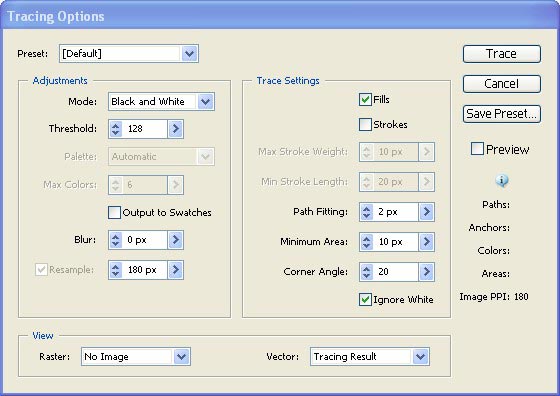Screen dimensions: 560x396
Task: Click the Path Fitting value field
Action: [x=396, y=212]
